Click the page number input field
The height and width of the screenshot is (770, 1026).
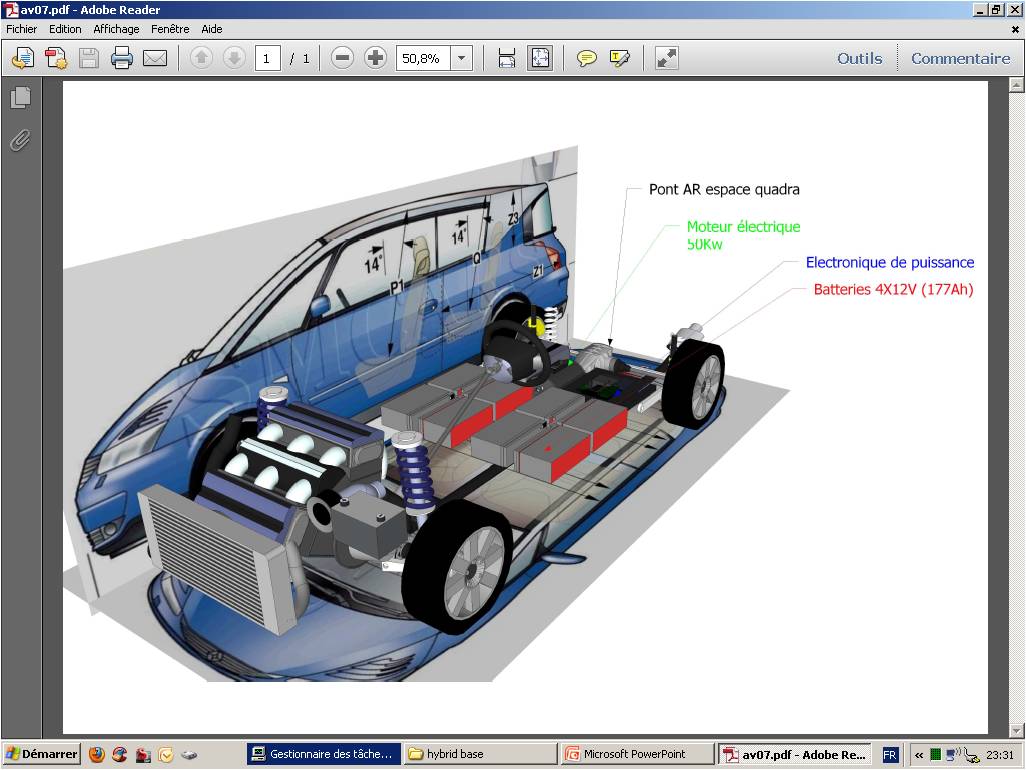267,58
